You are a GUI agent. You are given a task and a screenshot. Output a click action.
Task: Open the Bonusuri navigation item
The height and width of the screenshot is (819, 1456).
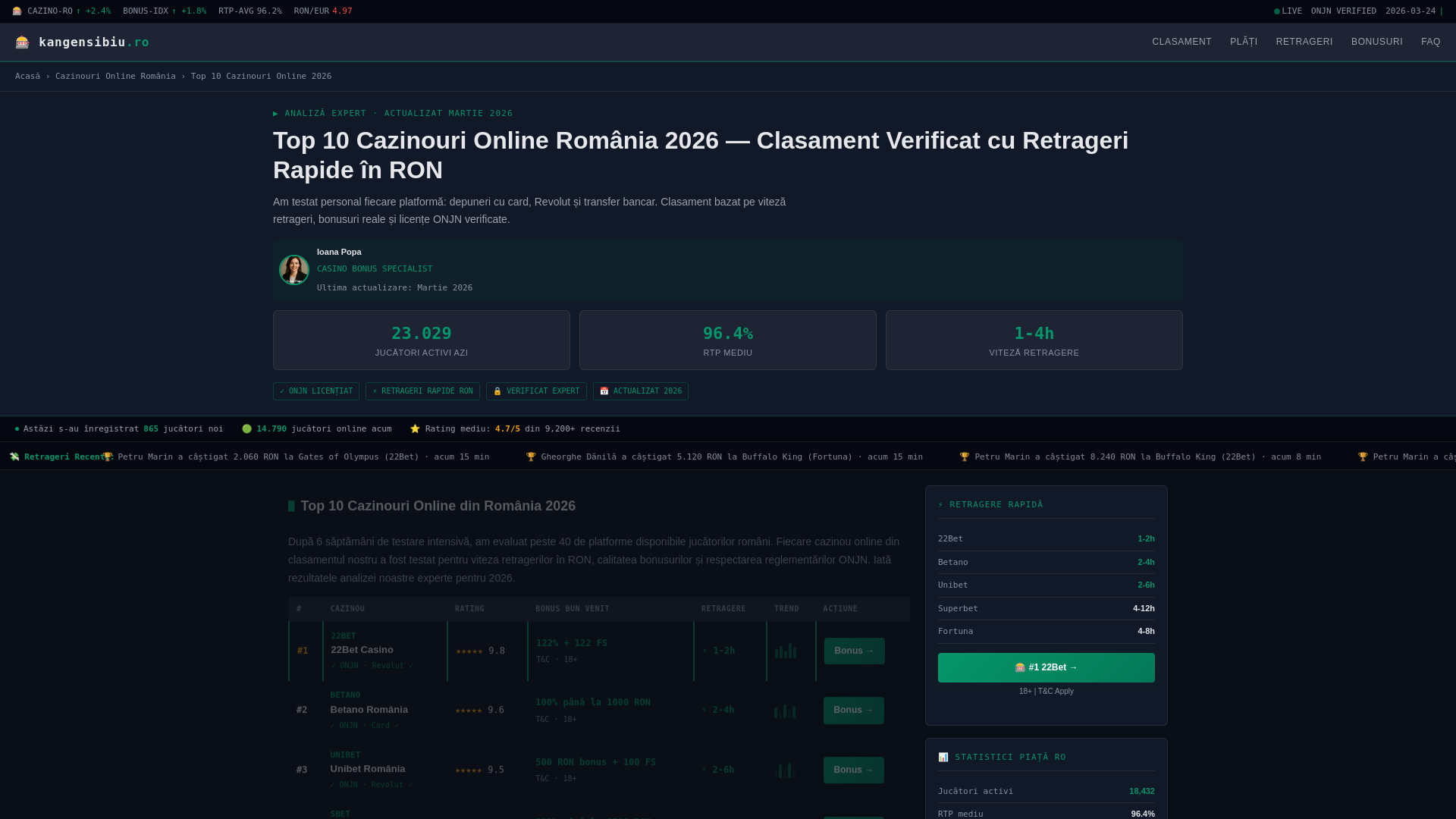1377,42
